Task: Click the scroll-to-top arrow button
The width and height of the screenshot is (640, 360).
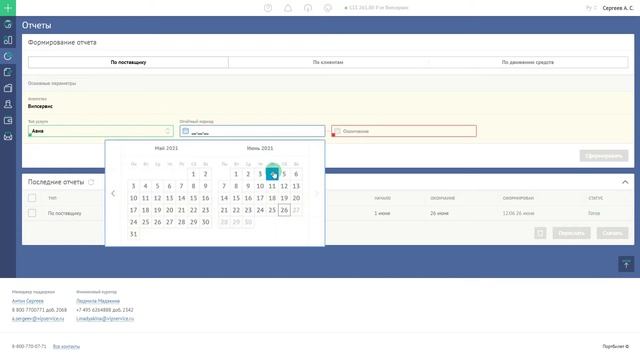Action: pos(626,264)
